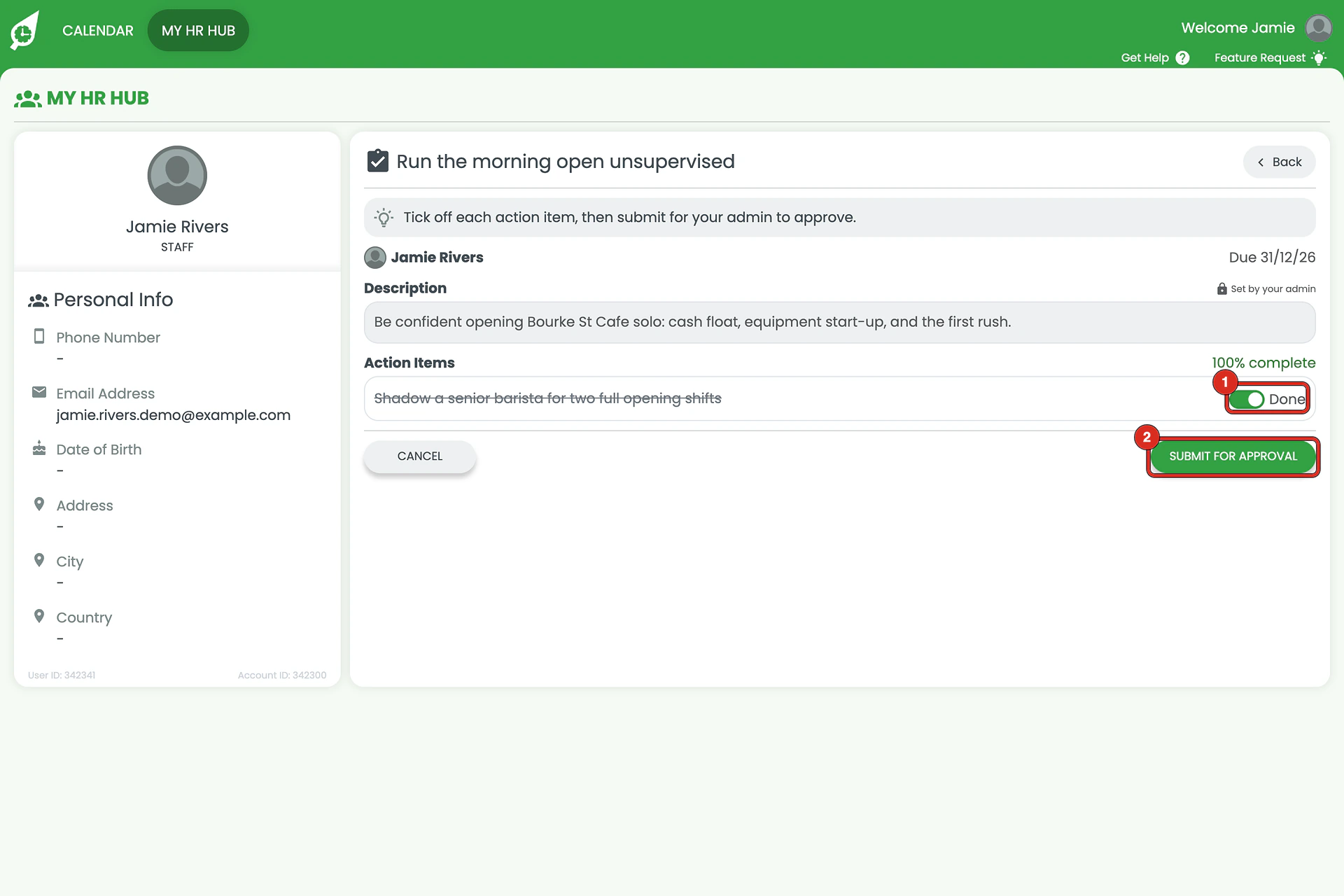Viewport: 1344px width, 896px height.
Task: Click the Address pin icon
Action: click(39, 504)
